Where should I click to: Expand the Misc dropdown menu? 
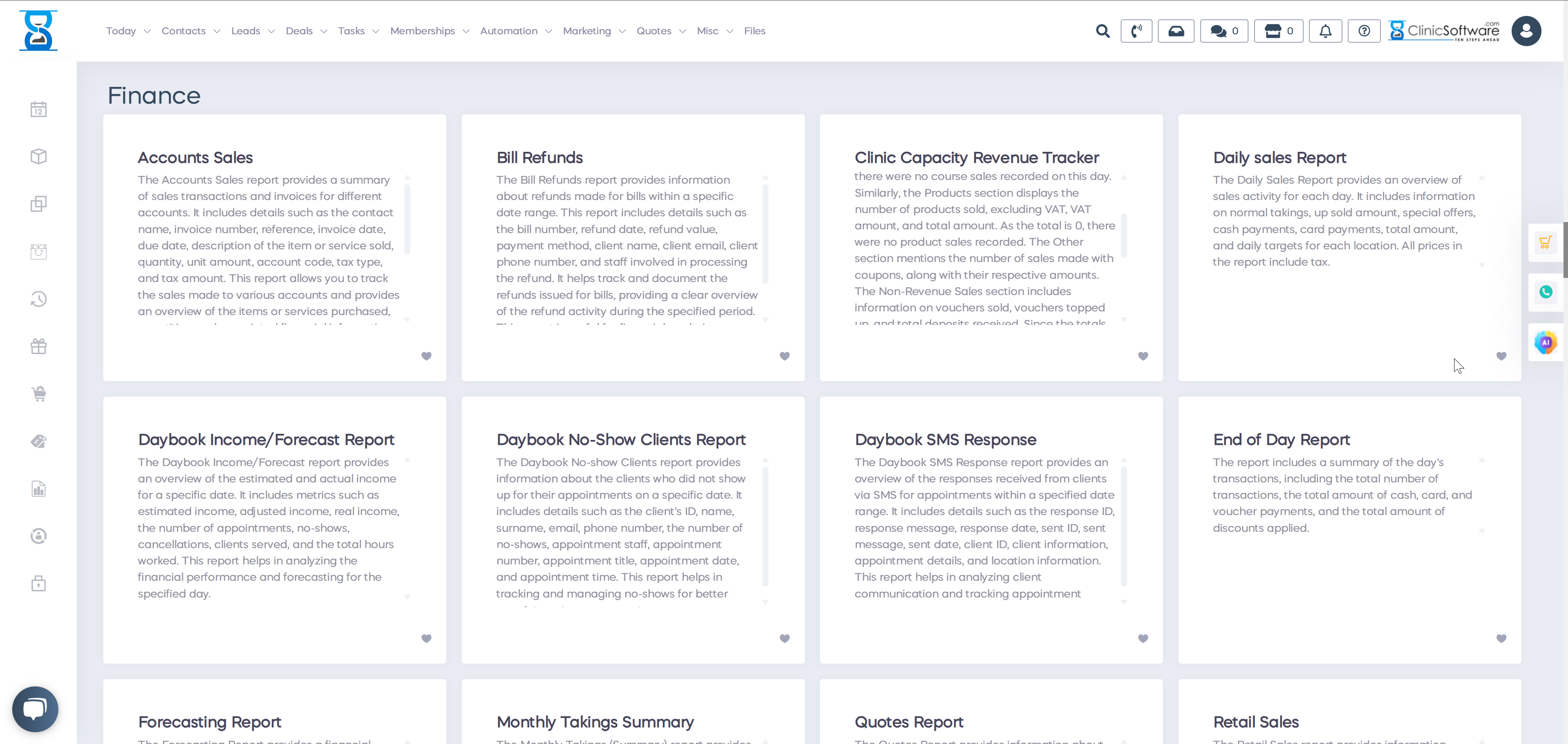[x=708, y=31]
